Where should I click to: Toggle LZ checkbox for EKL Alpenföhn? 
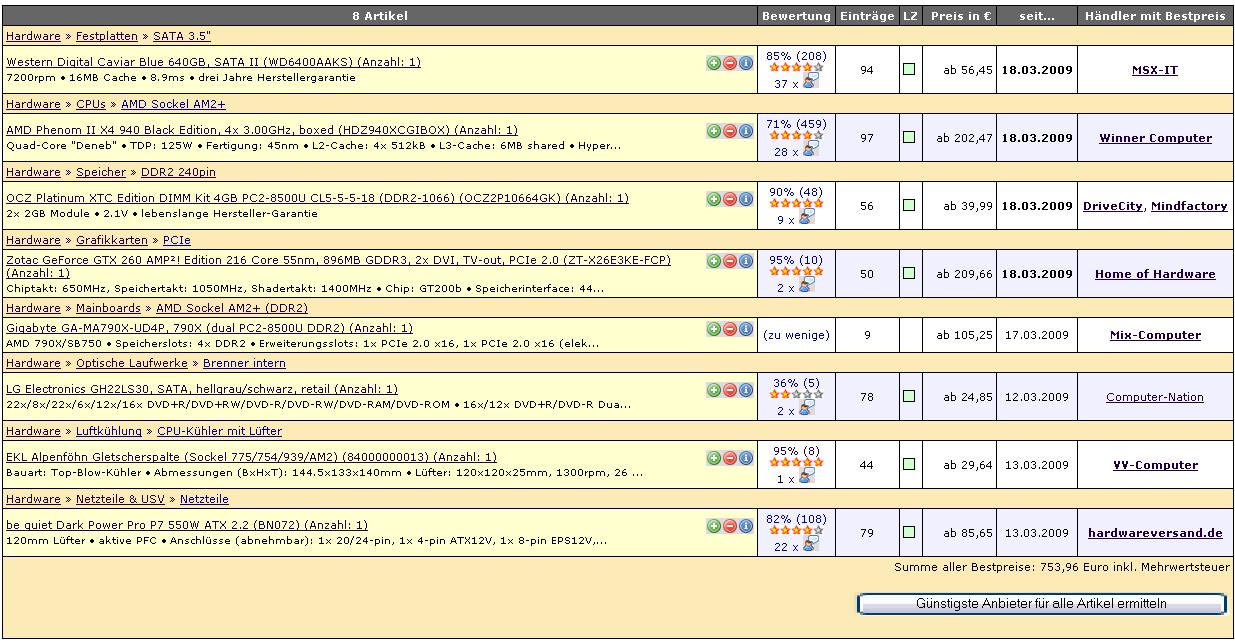pos(909,465)
